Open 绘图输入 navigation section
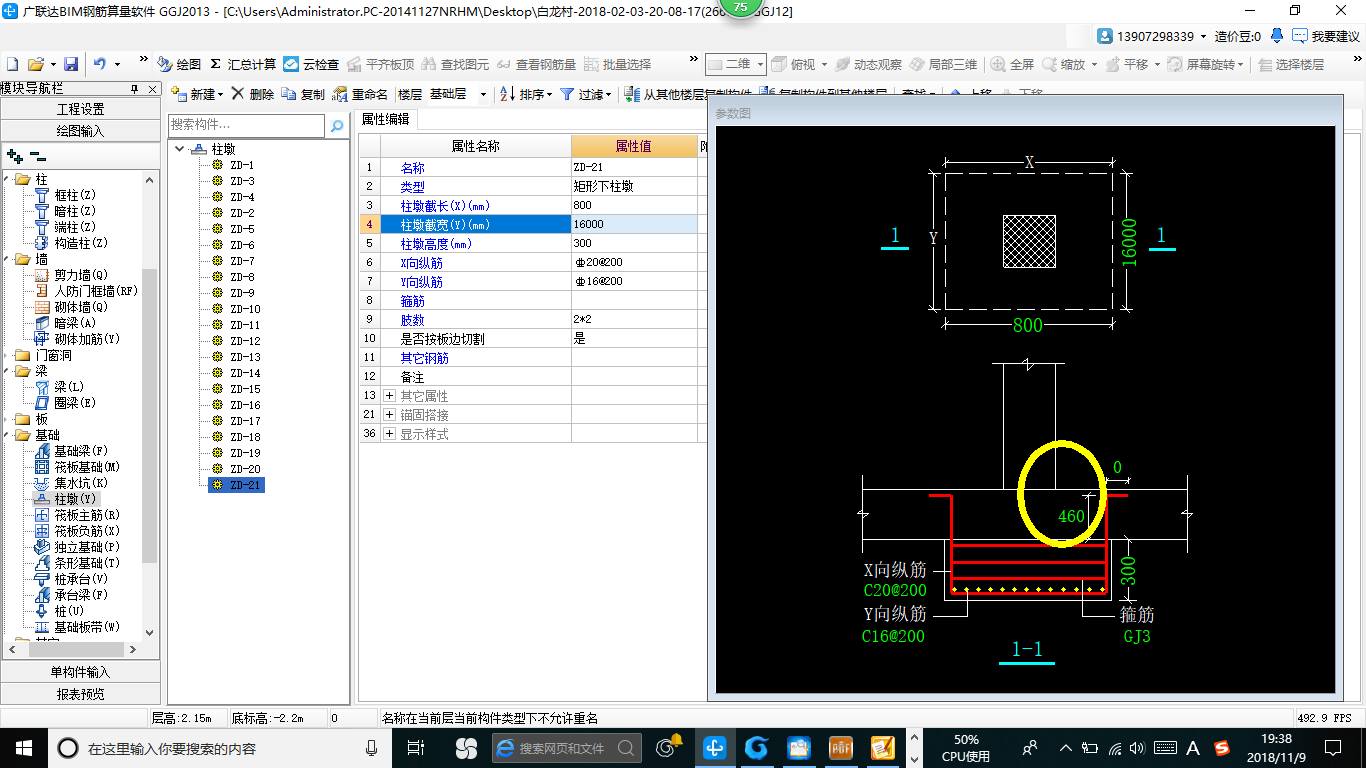This screenshot has height=768, width=1366. 80,130
